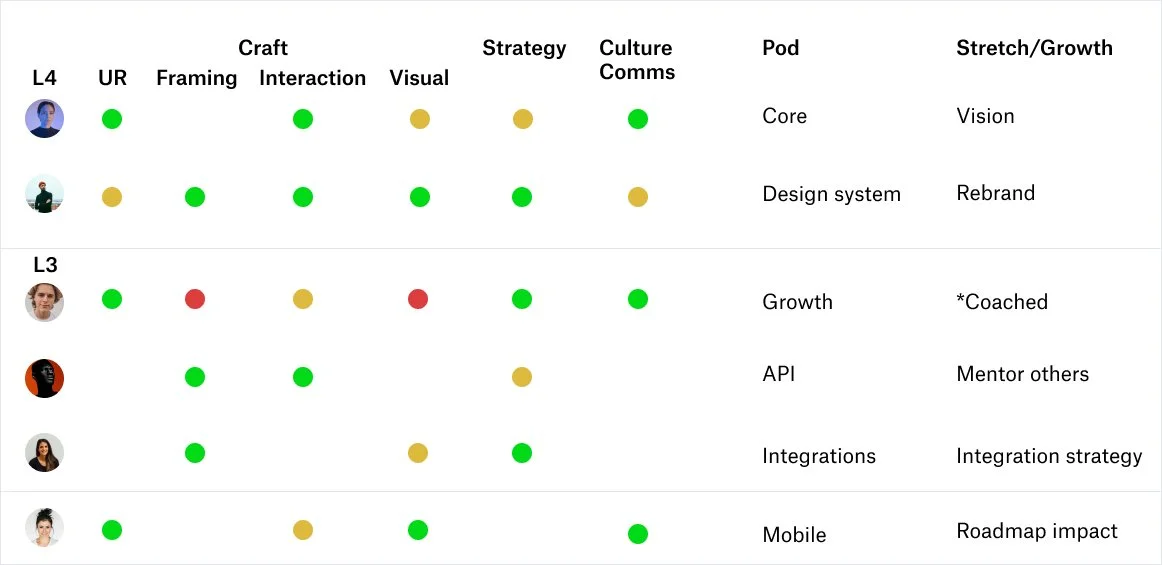Click the yellow Visual dot in Integrations row

418,453
